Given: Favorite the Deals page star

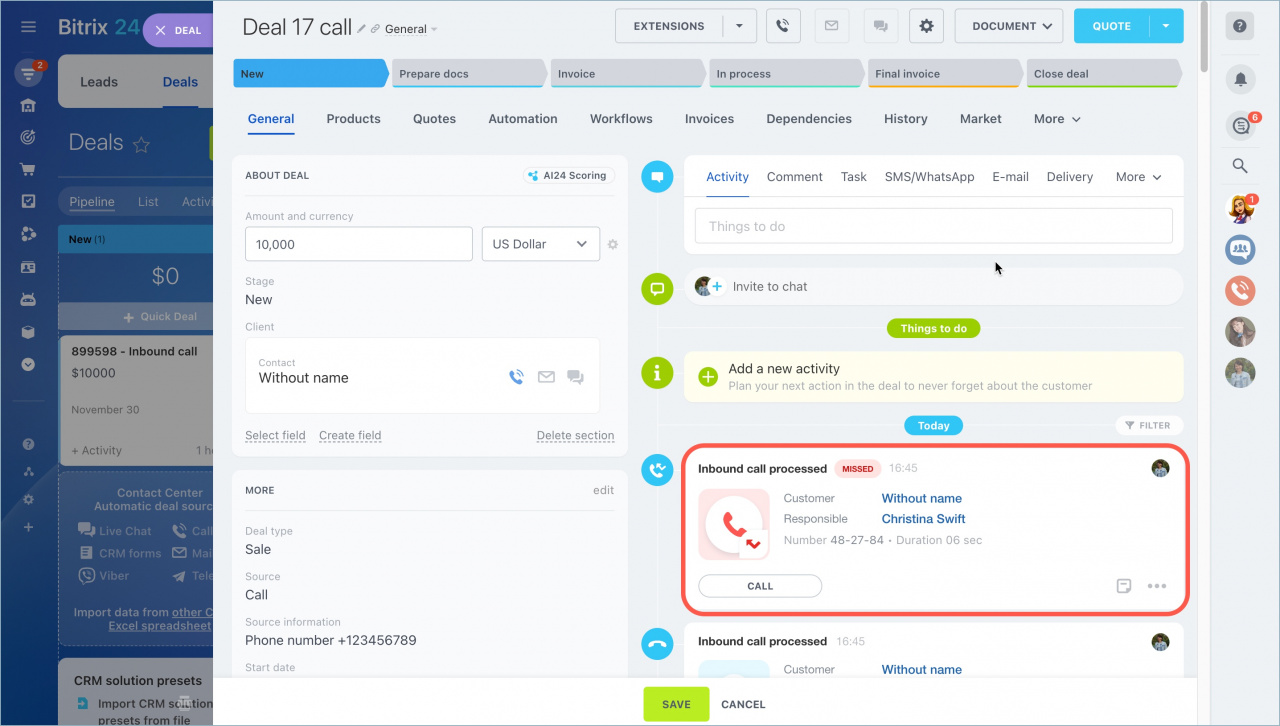Looking at the screenshot, I should (141, 144).
